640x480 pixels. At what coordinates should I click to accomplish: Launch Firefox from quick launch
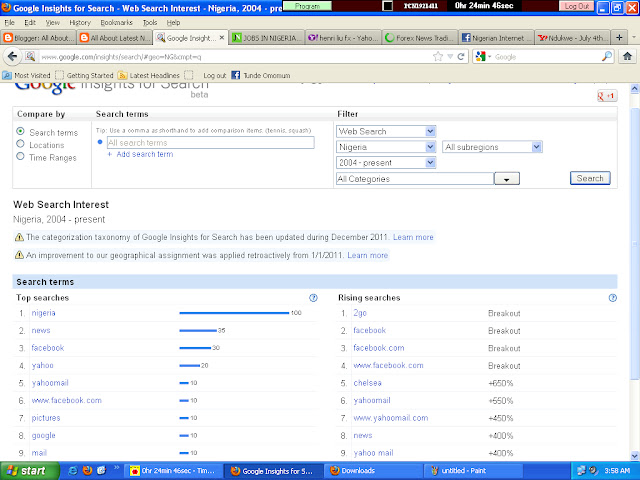click(87, 471)
